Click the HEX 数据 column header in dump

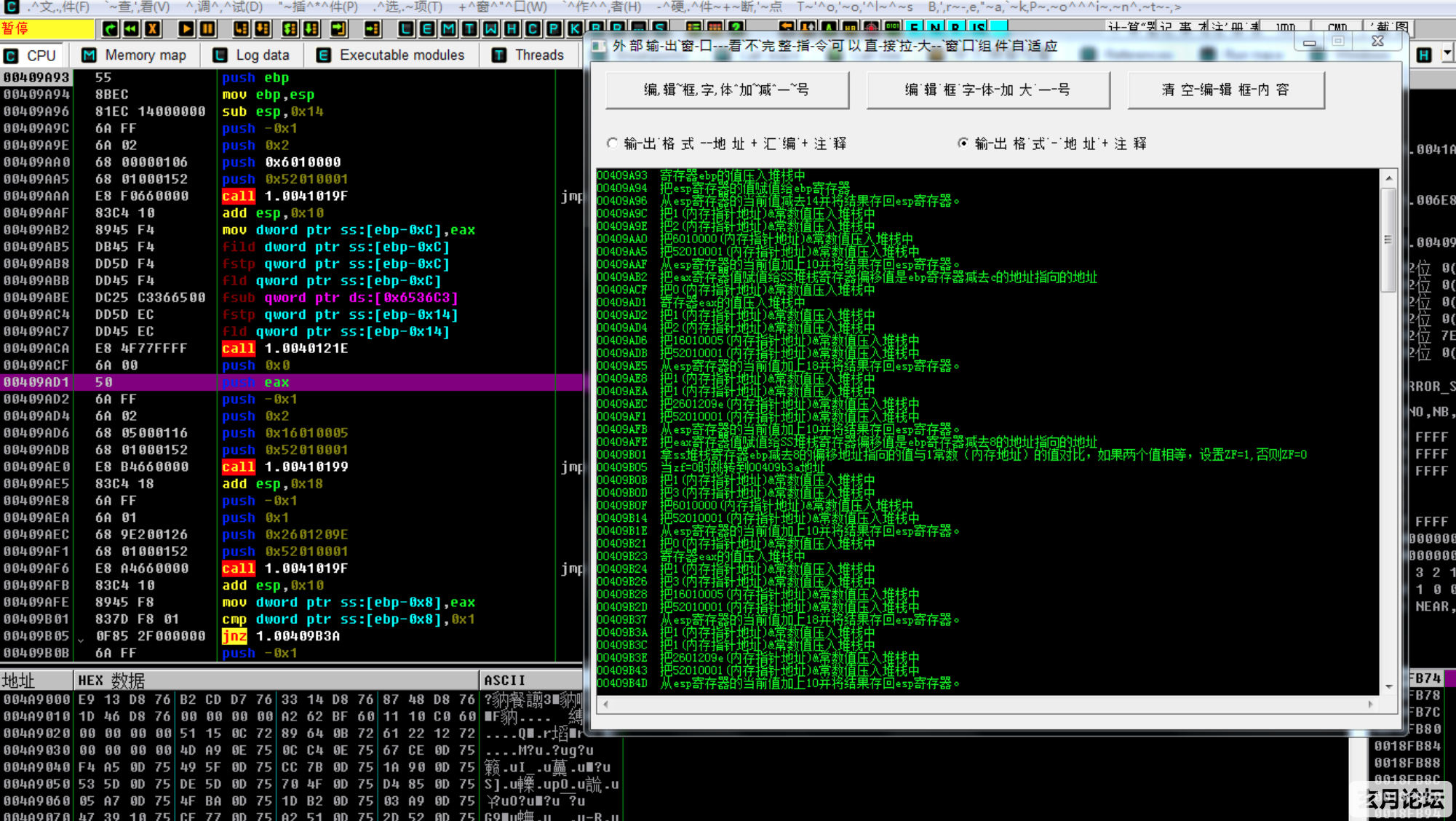(x=276, y=681)
